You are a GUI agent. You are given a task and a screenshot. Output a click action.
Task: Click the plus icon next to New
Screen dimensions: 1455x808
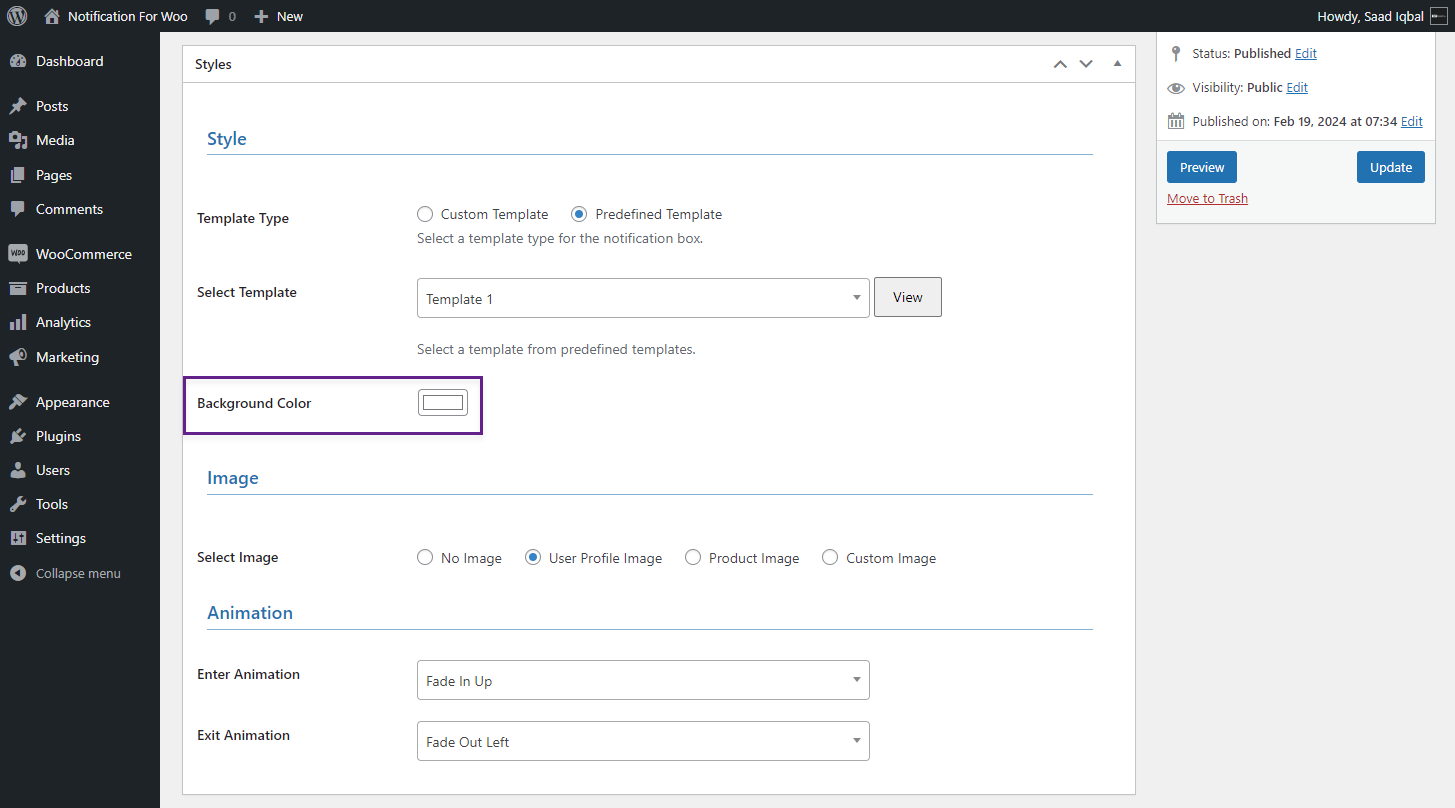(261, 17)
